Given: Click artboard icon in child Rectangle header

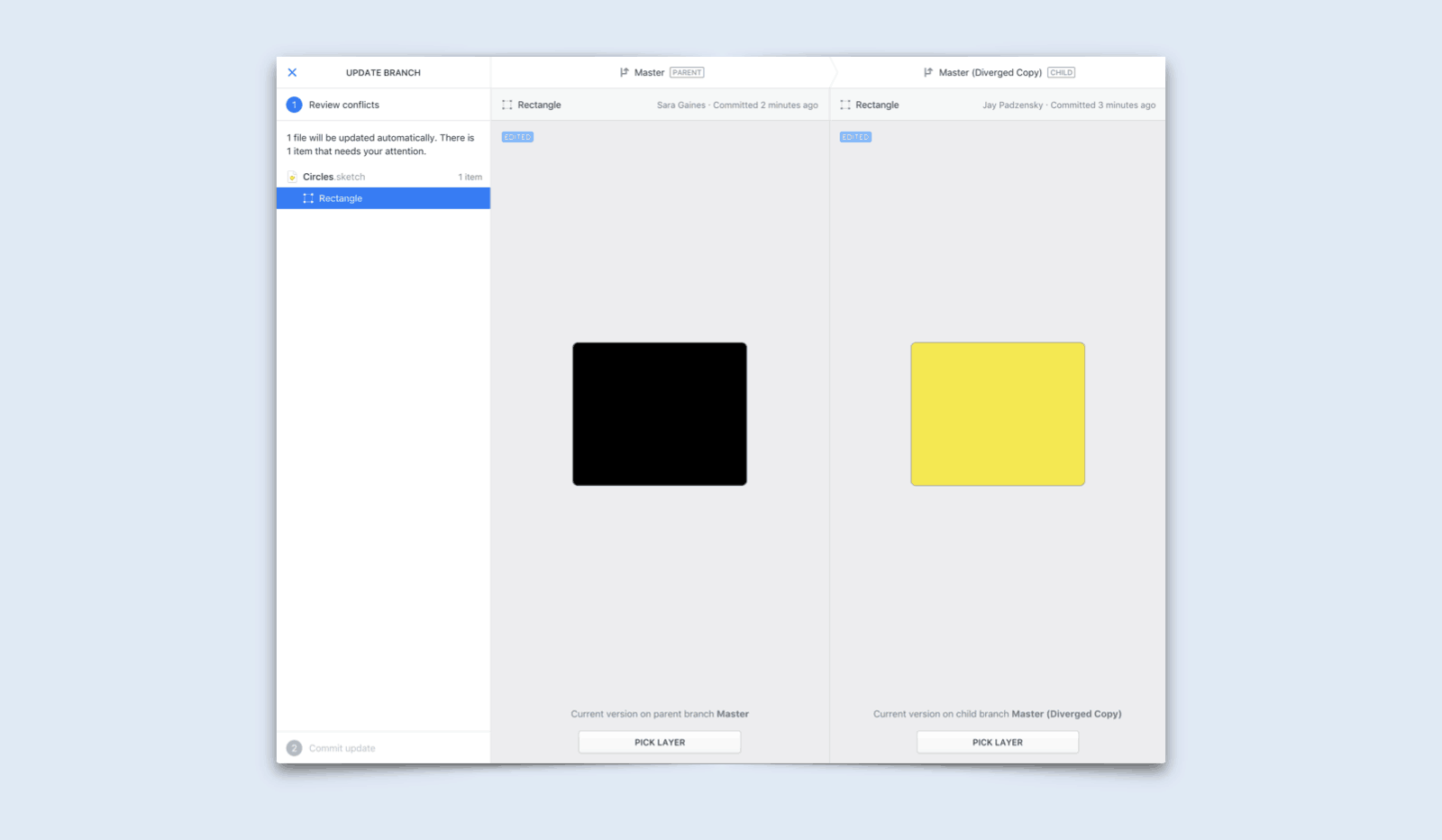Looking at the screenshot, I should 845,105.
